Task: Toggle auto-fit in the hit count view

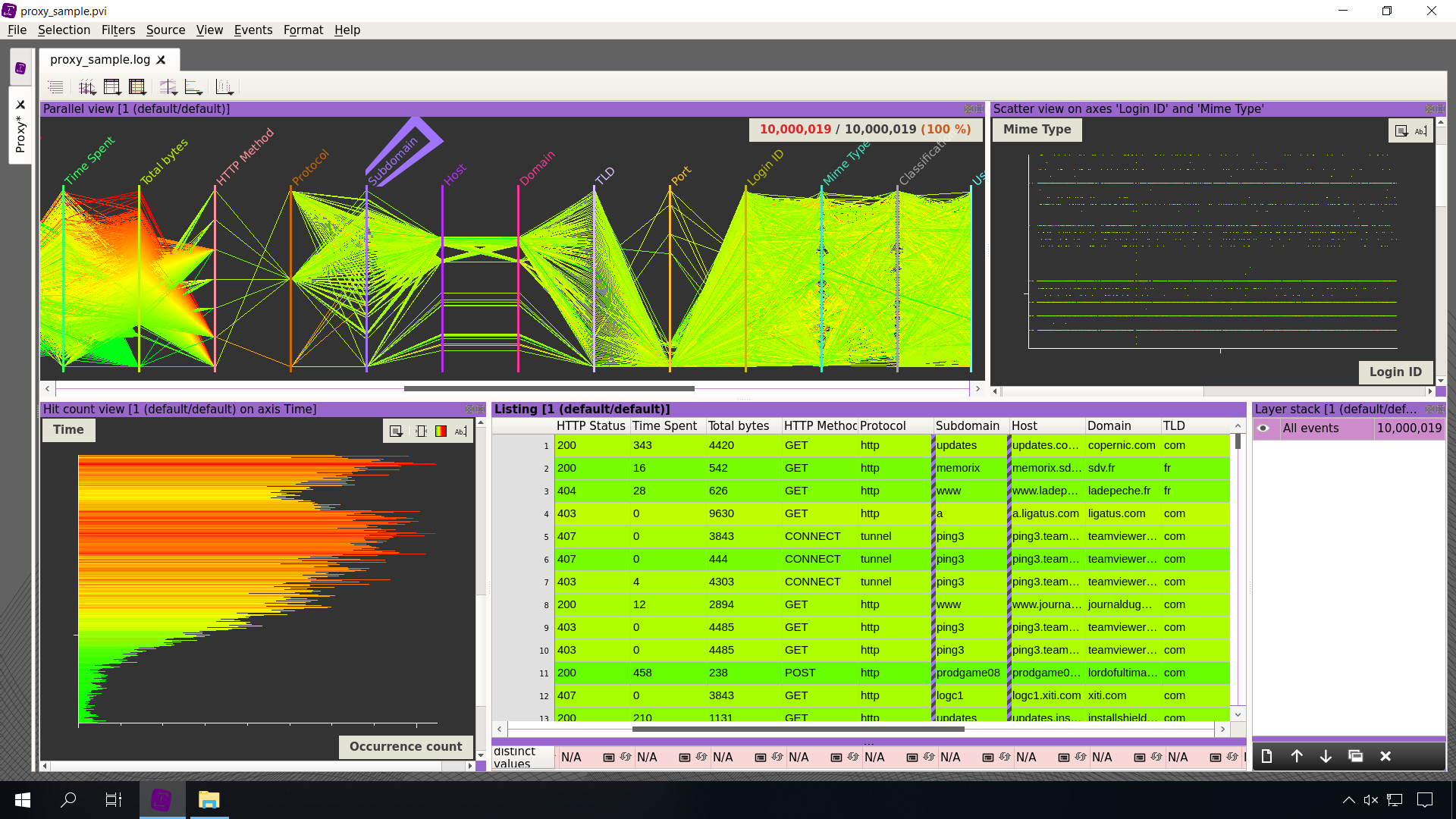Action: coord(422,431)
